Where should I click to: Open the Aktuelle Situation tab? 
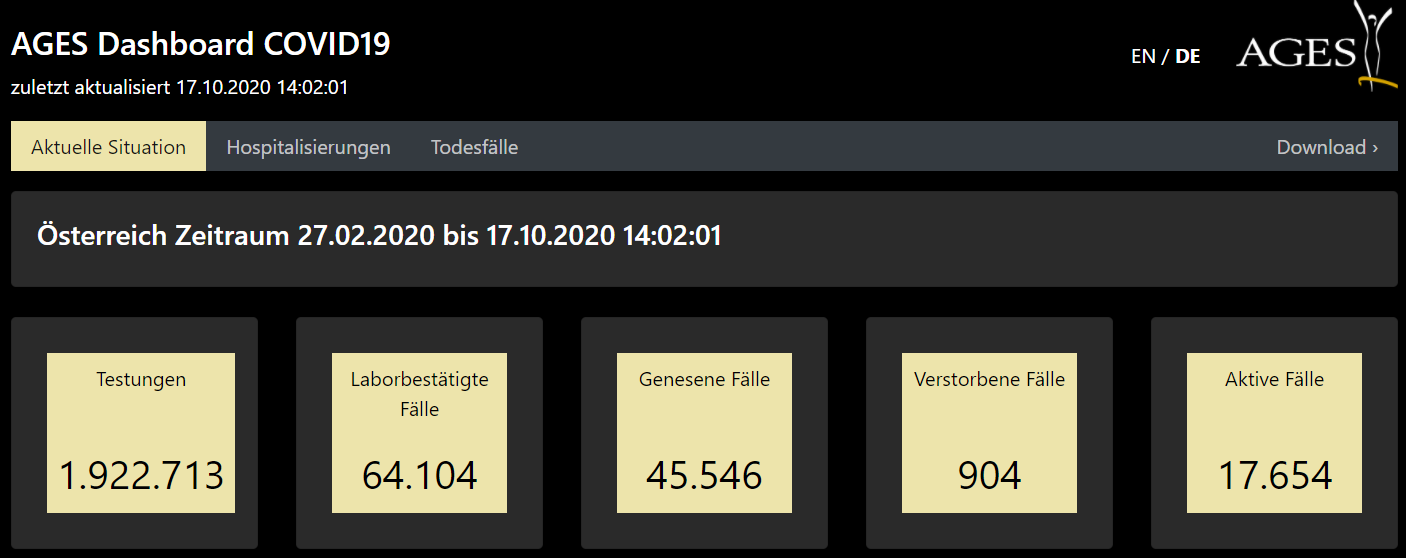point(108,147)
